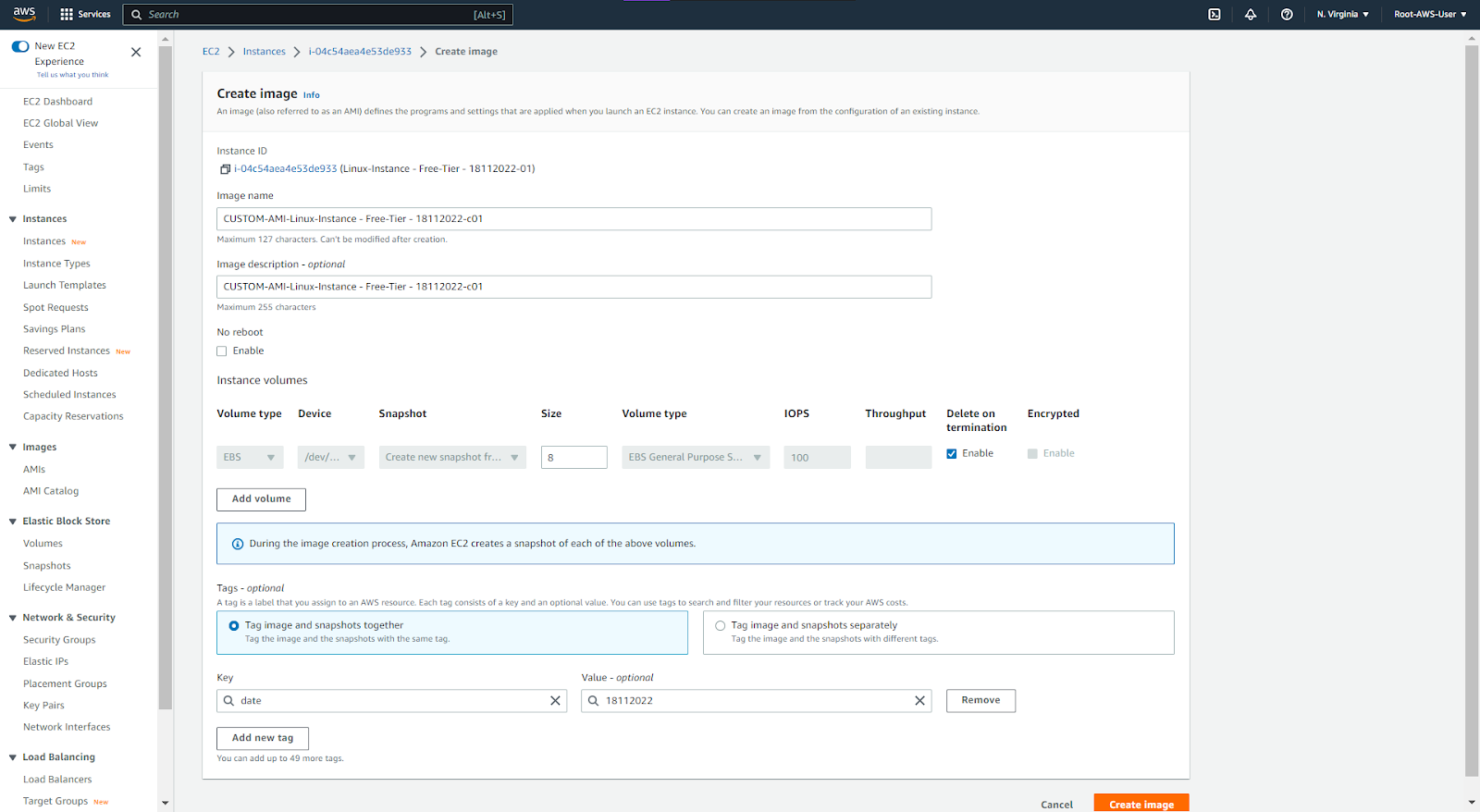
Task: Collapse the Network & Security section
Action: 13,618
